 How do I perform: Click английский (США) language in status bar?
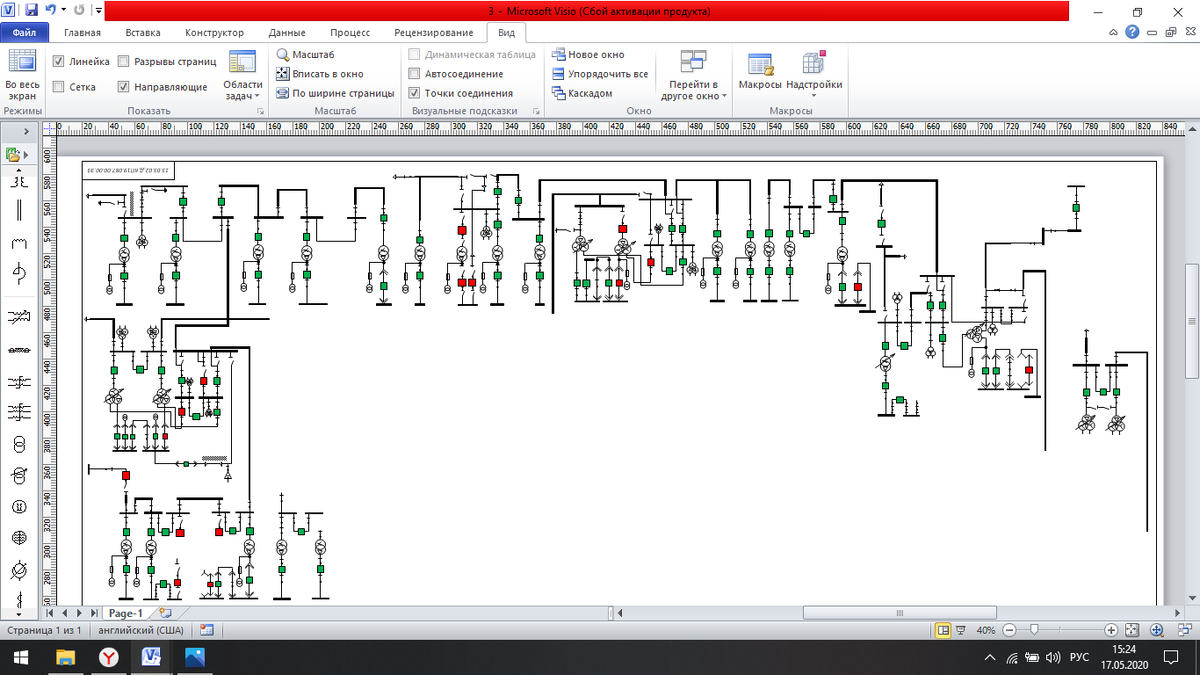pos(140,631)
